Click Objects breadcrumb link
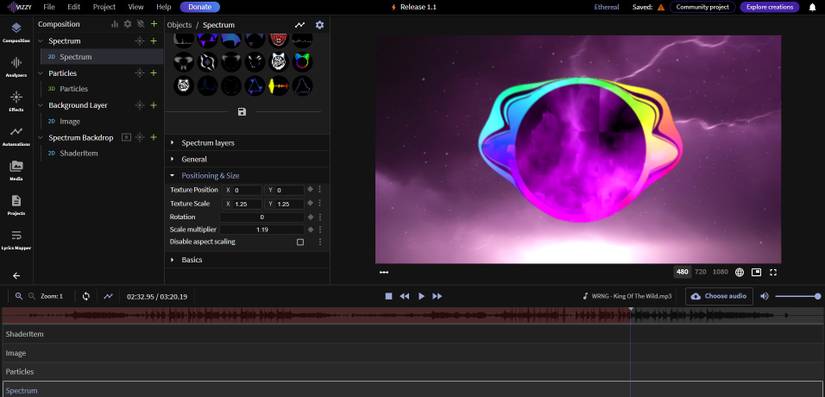This screenshot has height=397, width=825. click(x=179, y=25)
